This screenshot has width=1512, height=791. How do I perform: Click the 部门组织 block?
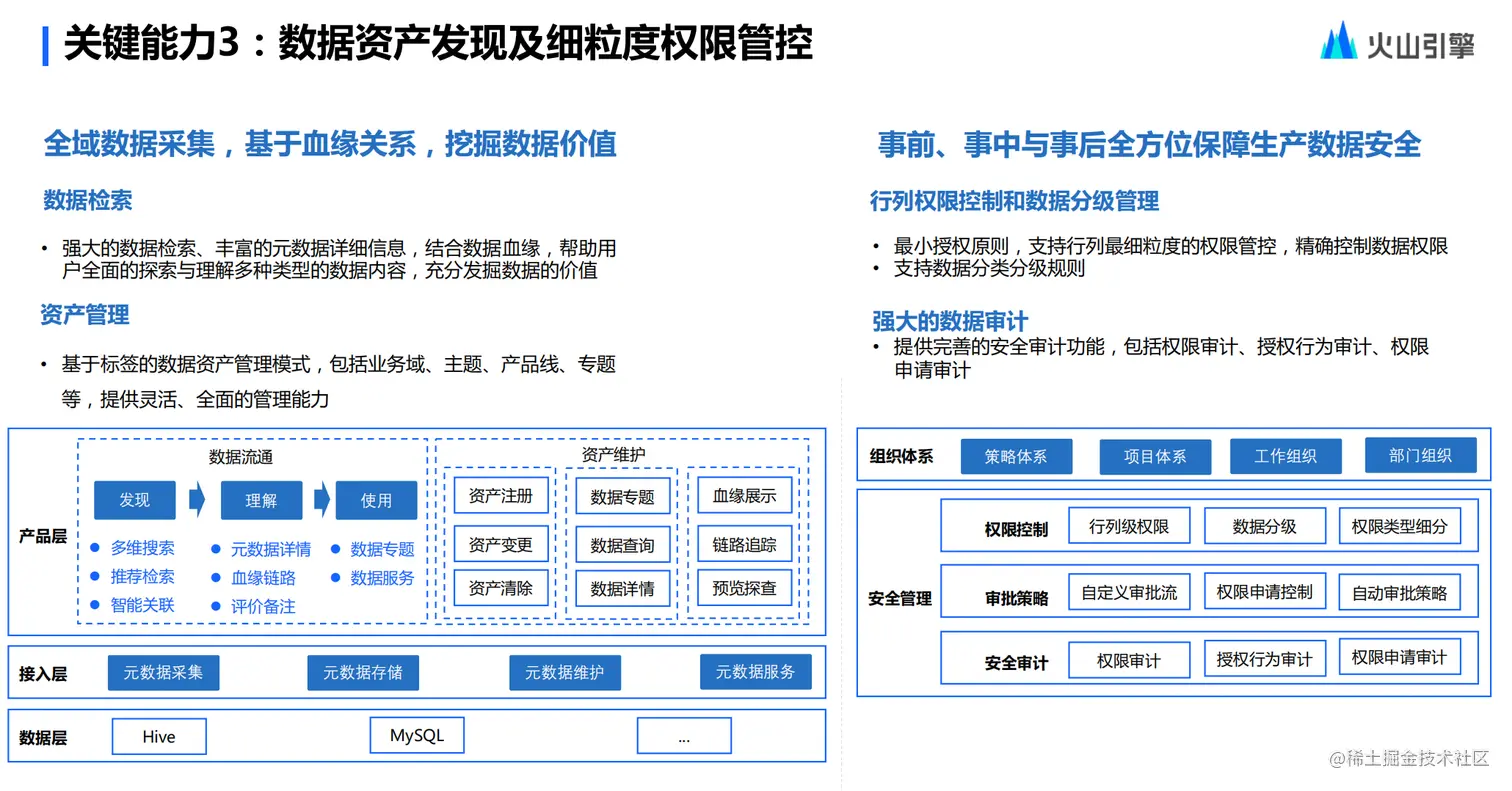(1420, 455)
